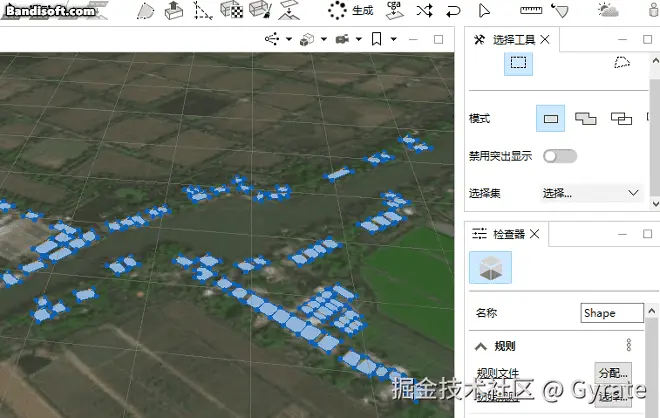Click the arrow pointer selection tool

[484, 11]
